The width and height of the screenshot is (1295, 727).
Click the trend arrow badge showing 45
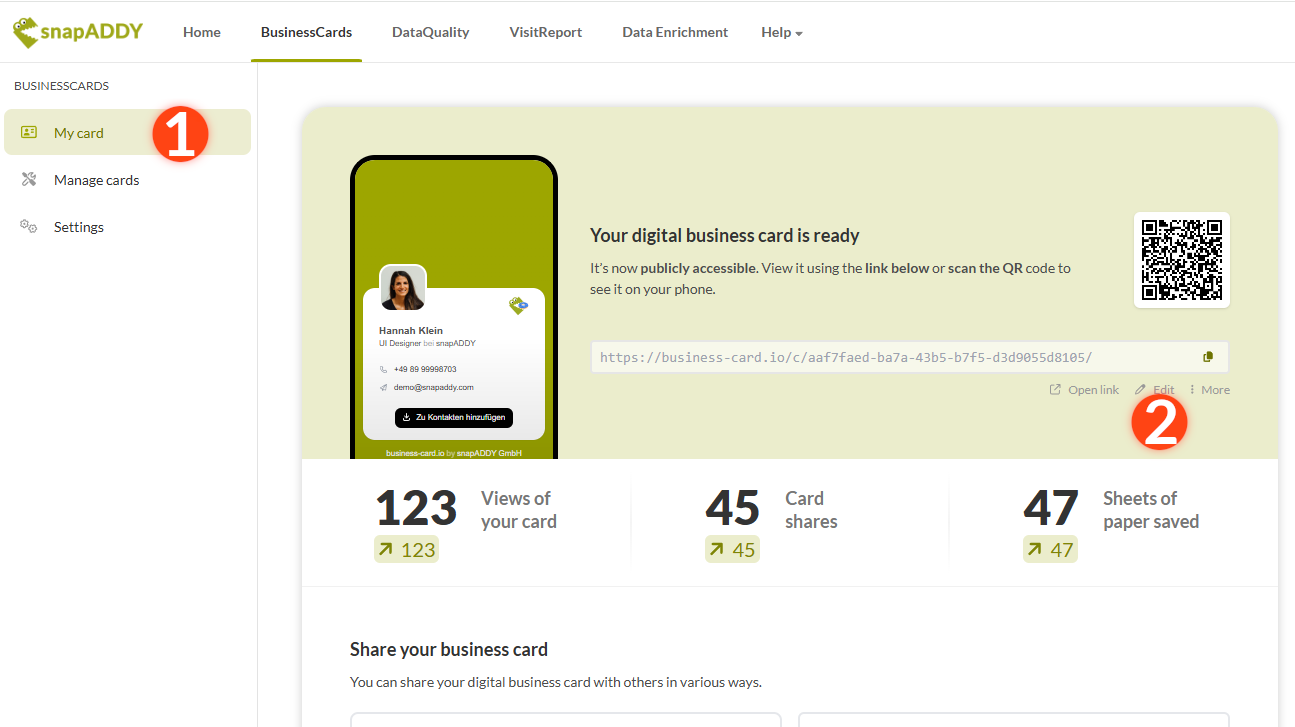tap(732, 548)
